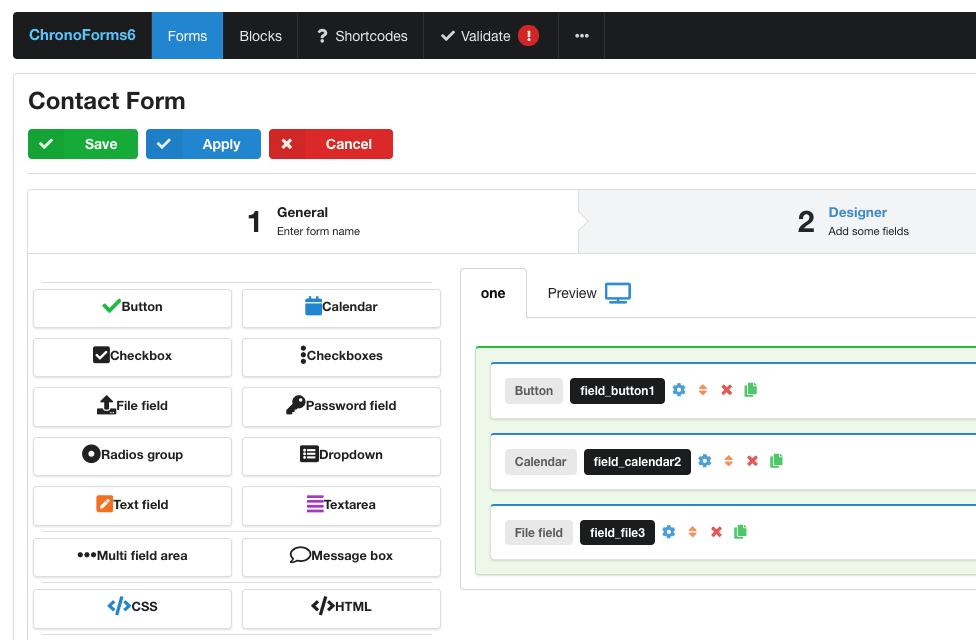Delete the field_calendar2 field with red X

(752, 461)
